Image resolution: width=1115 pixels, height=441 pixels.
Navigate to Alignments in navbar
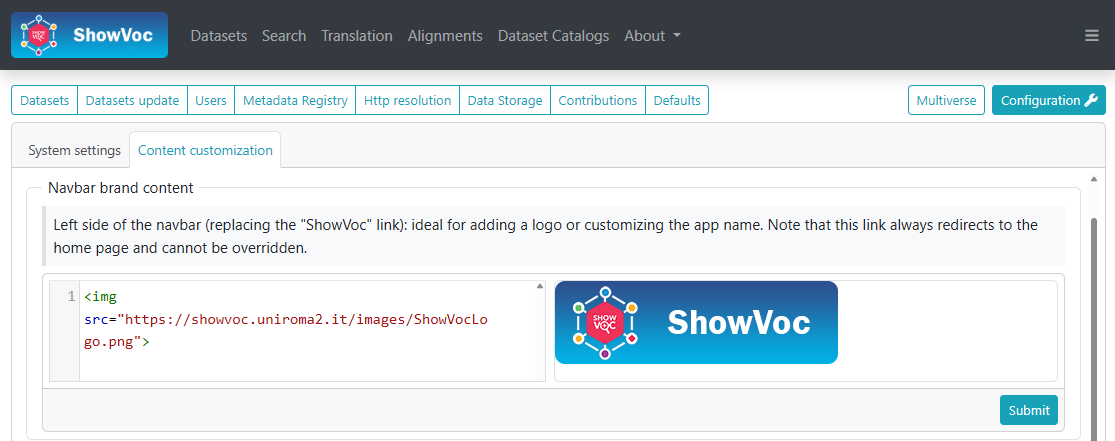coord(445,36)
